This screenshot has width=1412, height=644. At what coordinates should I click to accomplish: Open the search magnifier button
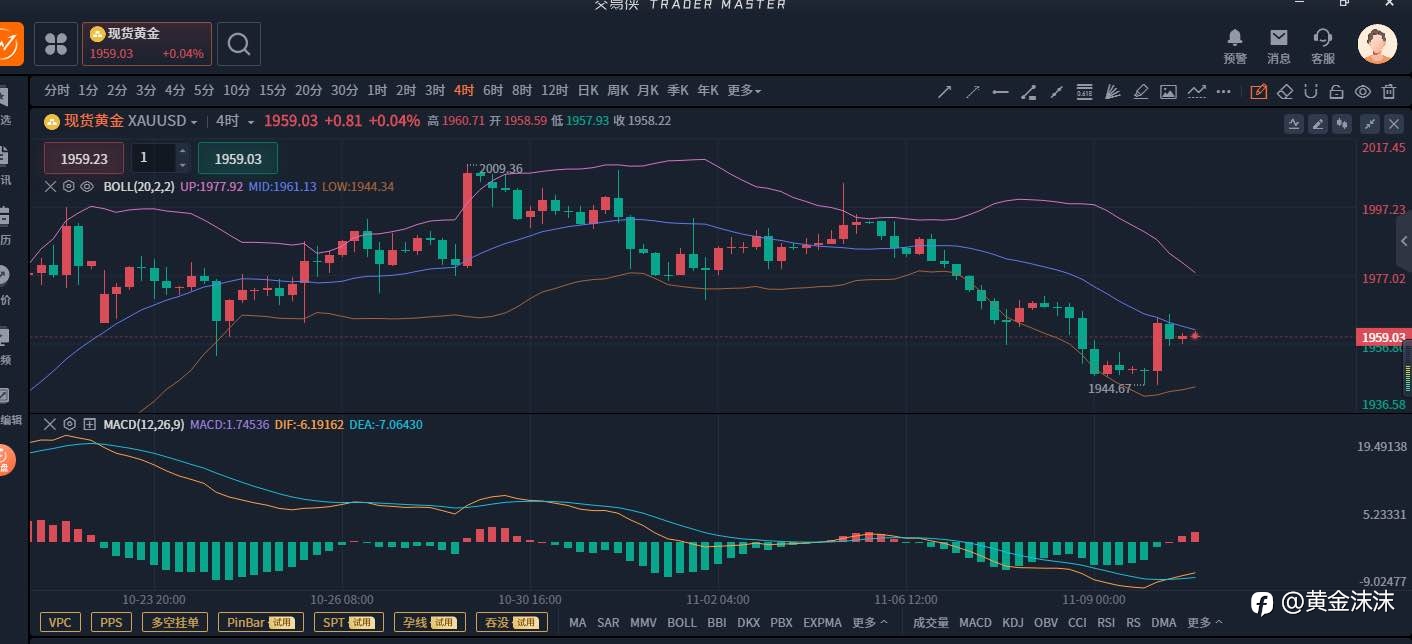pos(239,44)
